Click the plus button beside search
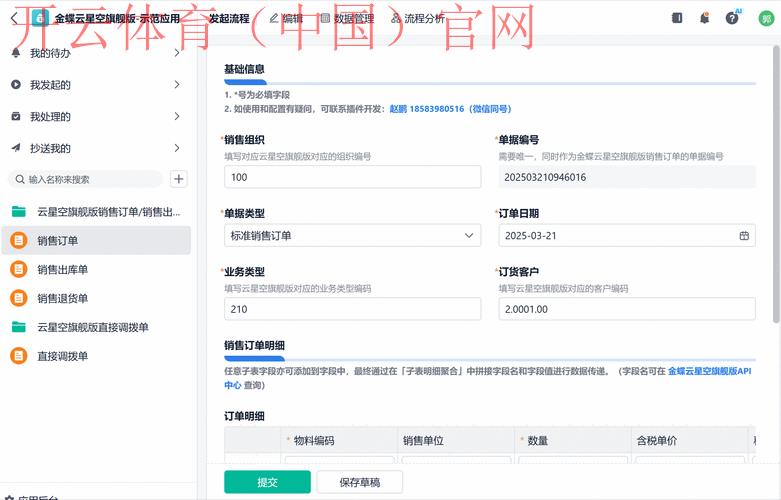Screen dimensions: 781x500 click(179, 179)
